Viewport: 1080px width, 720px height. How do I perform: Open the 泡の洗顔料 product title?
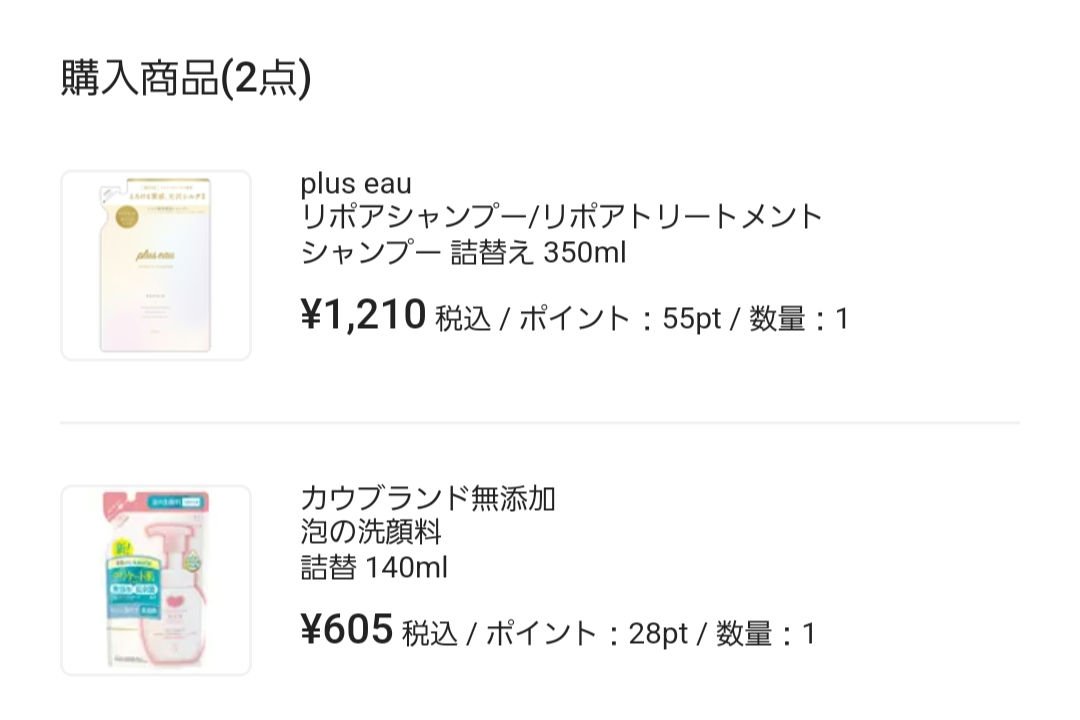point(371,531)
